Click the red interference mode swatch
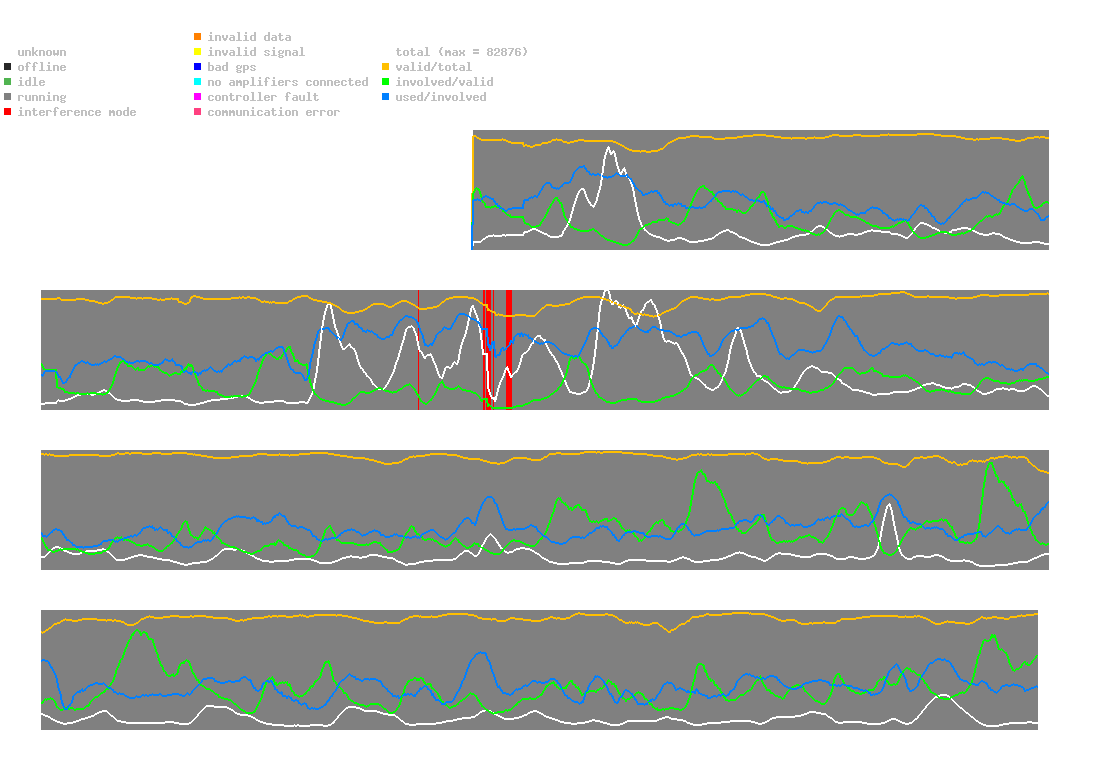1095x764 pixels. pyautogui.click(x=8, y=112)
